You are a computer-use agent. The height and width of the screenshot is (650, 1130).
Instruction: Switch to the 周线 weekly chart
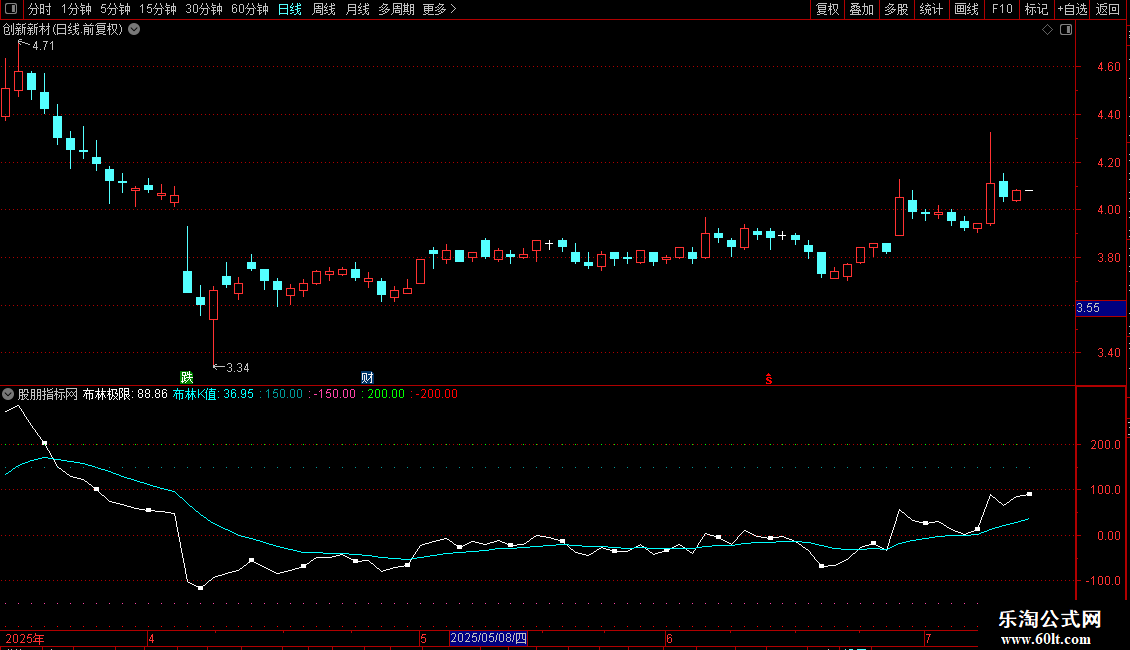(324, 9)
